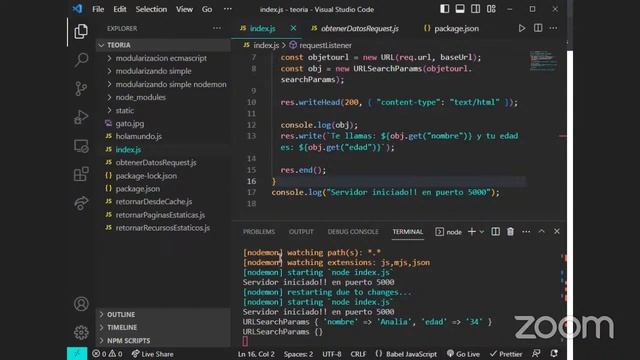Open the Edit menu

(120, 9)
